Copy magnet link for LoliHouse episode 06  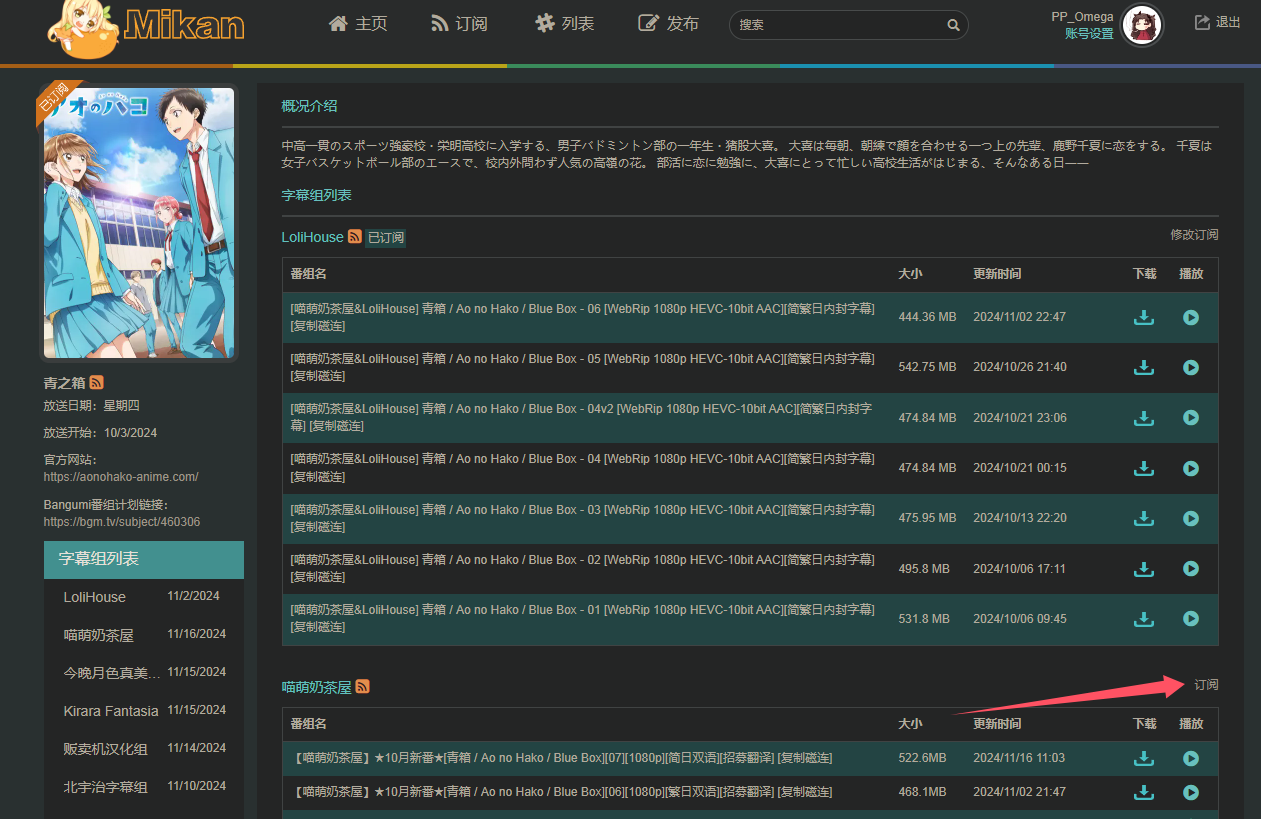(x=318, y=325)
